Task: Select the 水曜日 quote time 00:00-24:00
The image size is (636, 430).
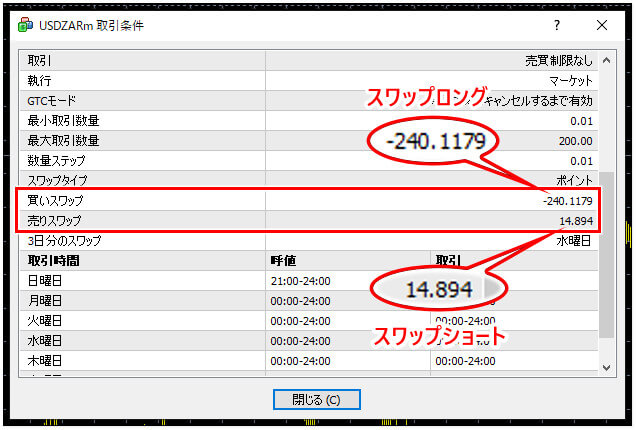Action: pos(301,341)
